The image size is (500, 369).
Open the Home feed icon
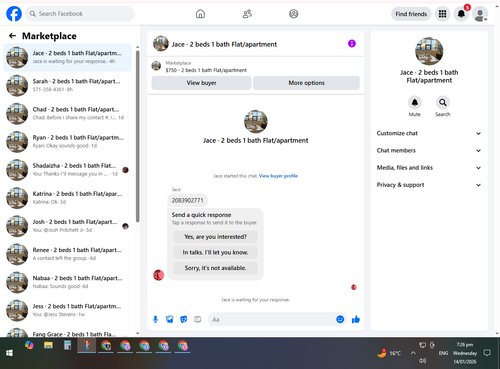coord(200,14)
